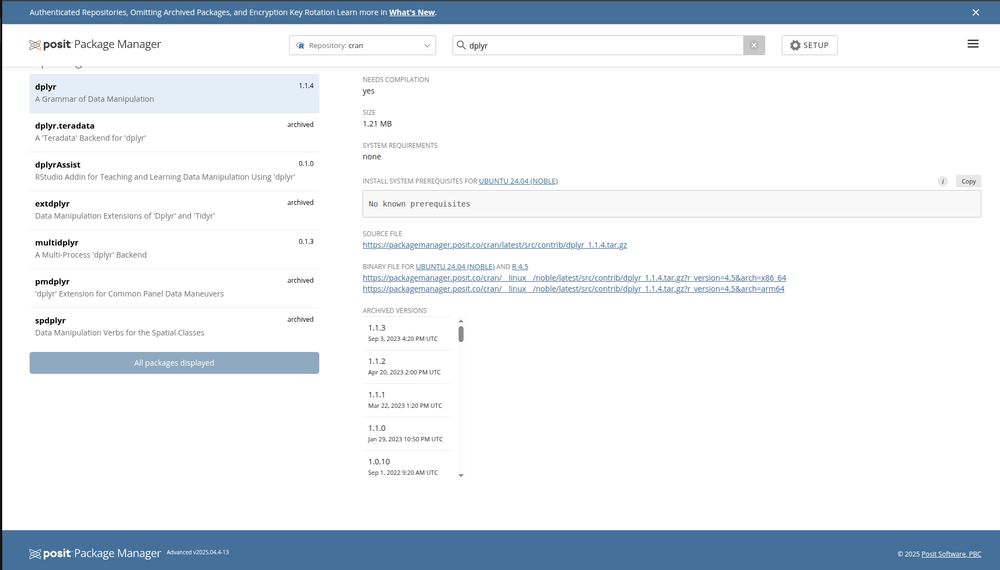Screen dimensions: 1000x570
Task: Open Ubuntu 24.04 (Noble) prerequisites link
Action: coord(518,181)
